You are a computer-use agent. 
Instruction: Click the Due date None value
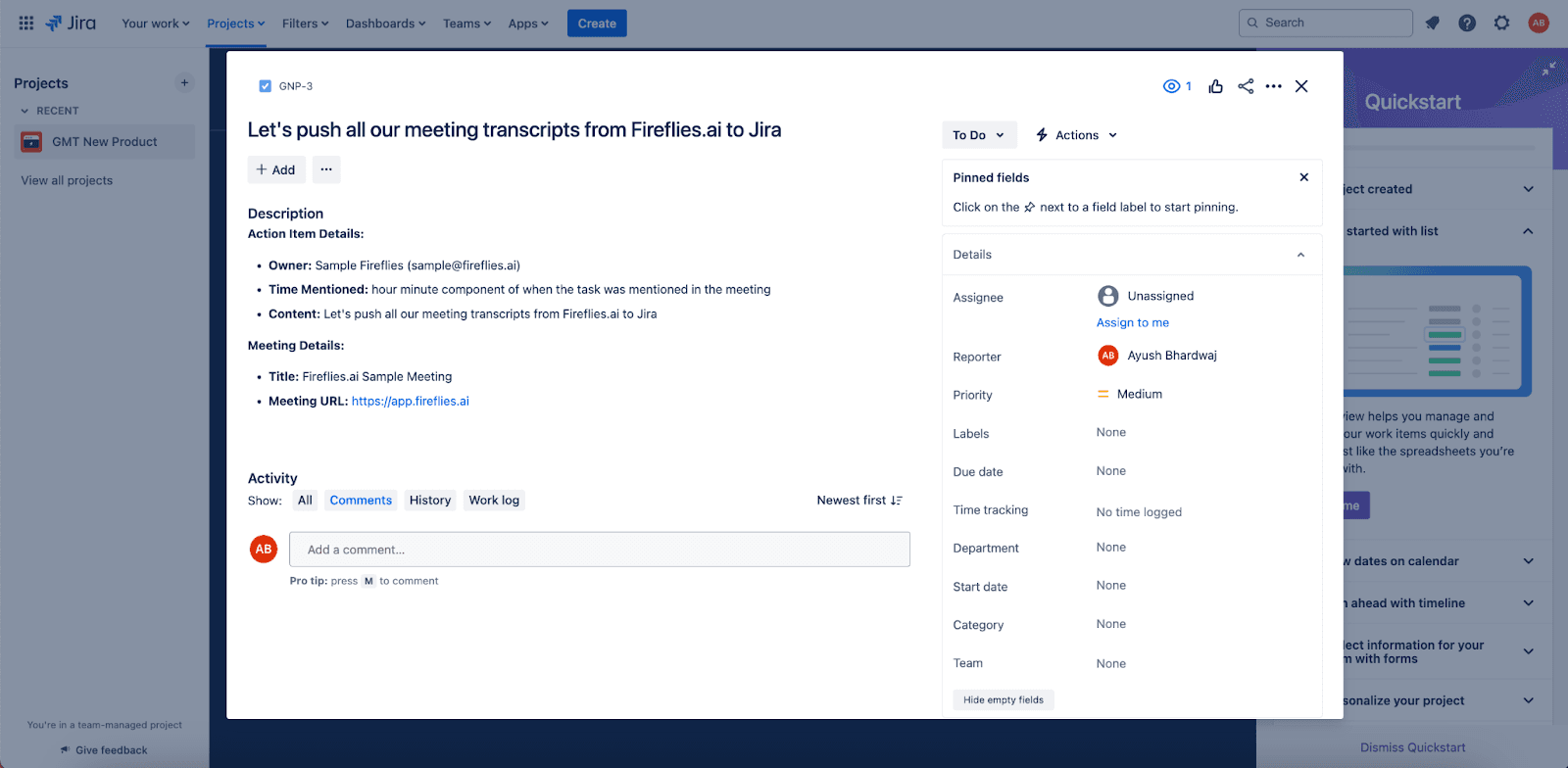[x=1111, y=470]
